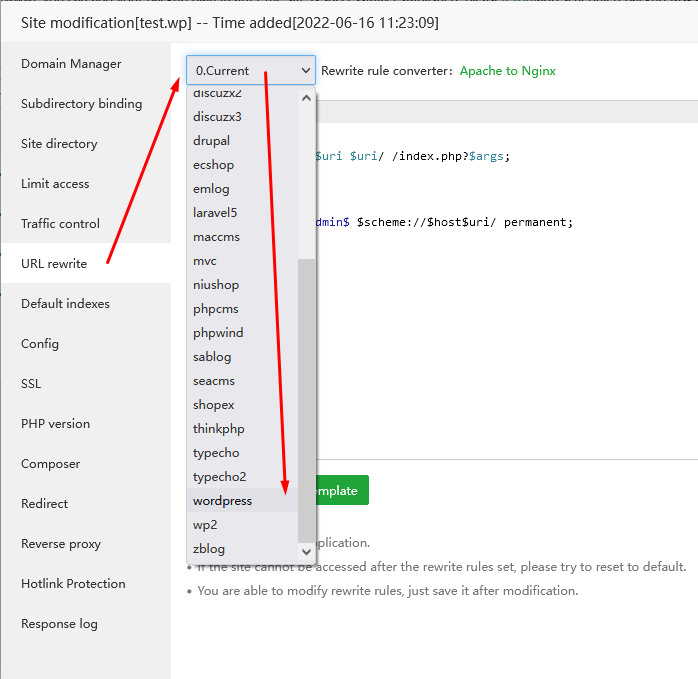Viewport: 698px width, 679px height.
Task: Choose laravel5 rewrite rule option
Action: (215, 213)
